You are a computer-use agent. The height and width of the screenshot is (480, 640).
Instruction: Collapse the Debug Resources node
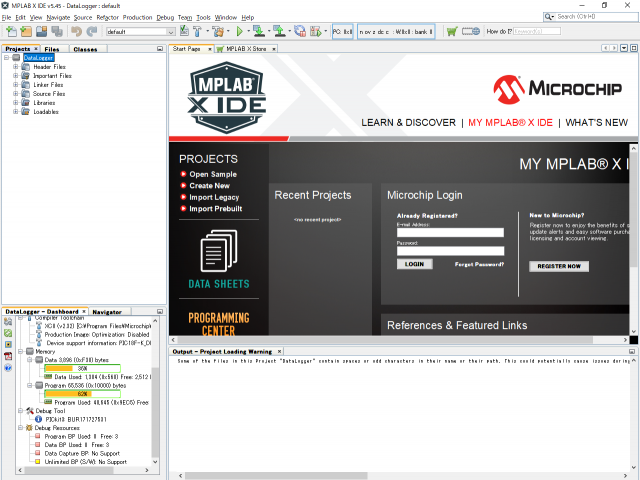[x=20, y=428]
